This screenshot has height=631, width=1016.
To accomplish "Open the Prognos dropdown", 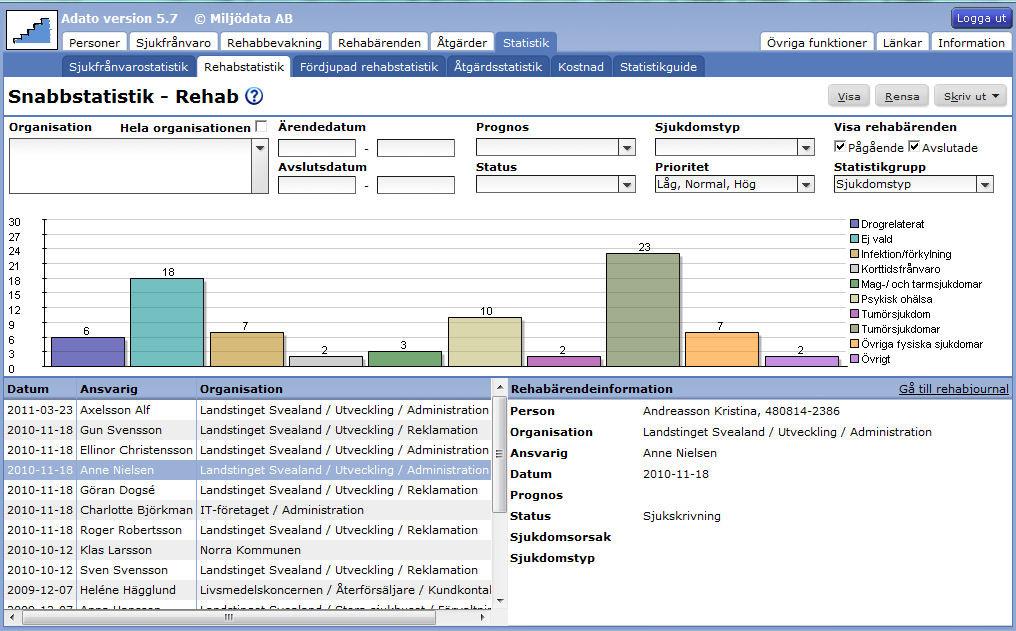I will (x=627, y=148).
